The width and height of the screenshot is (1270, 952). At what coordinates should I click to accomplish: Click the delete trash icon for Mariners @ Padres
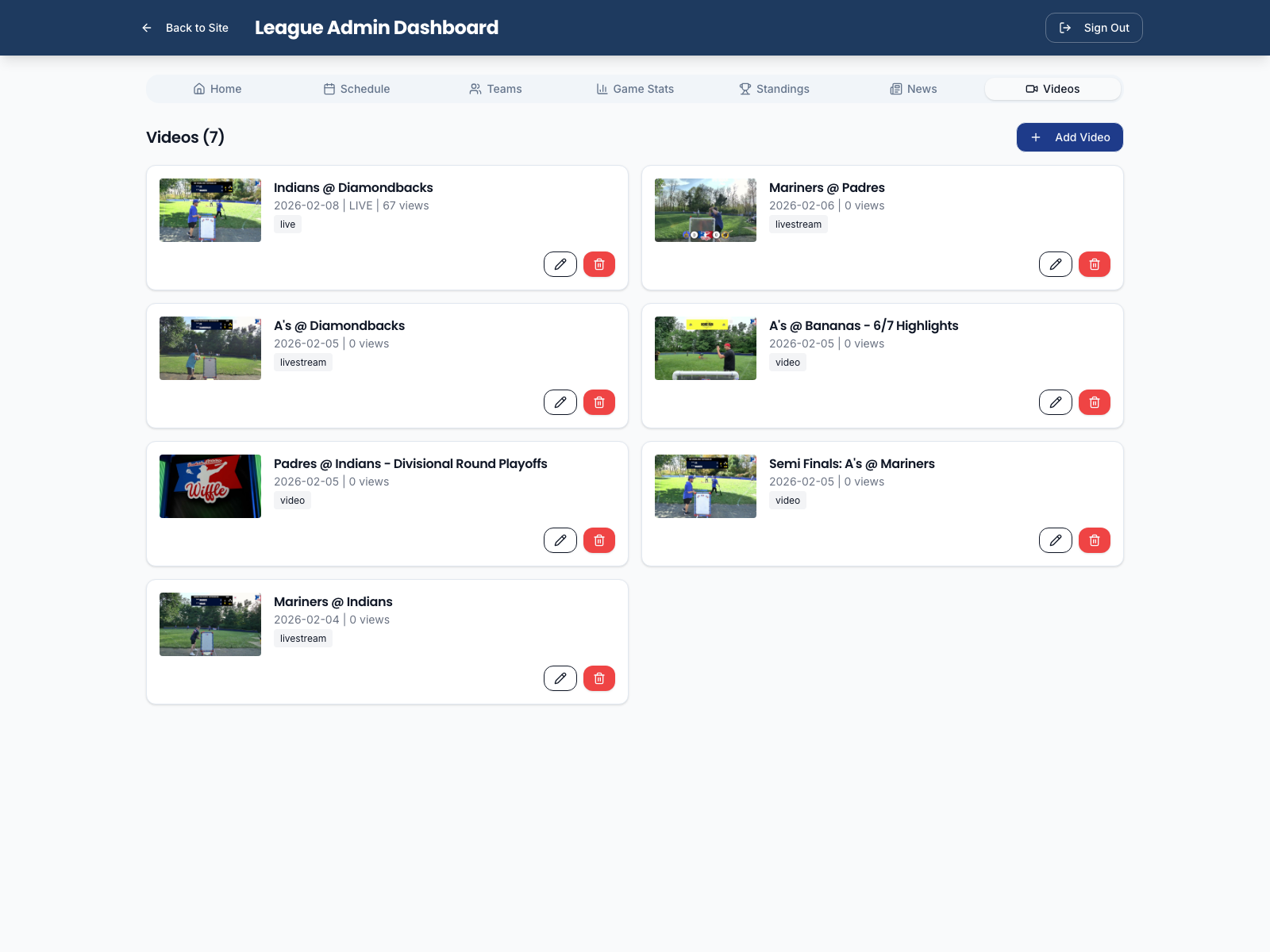pyautogui.click(x=1095, y=264)
